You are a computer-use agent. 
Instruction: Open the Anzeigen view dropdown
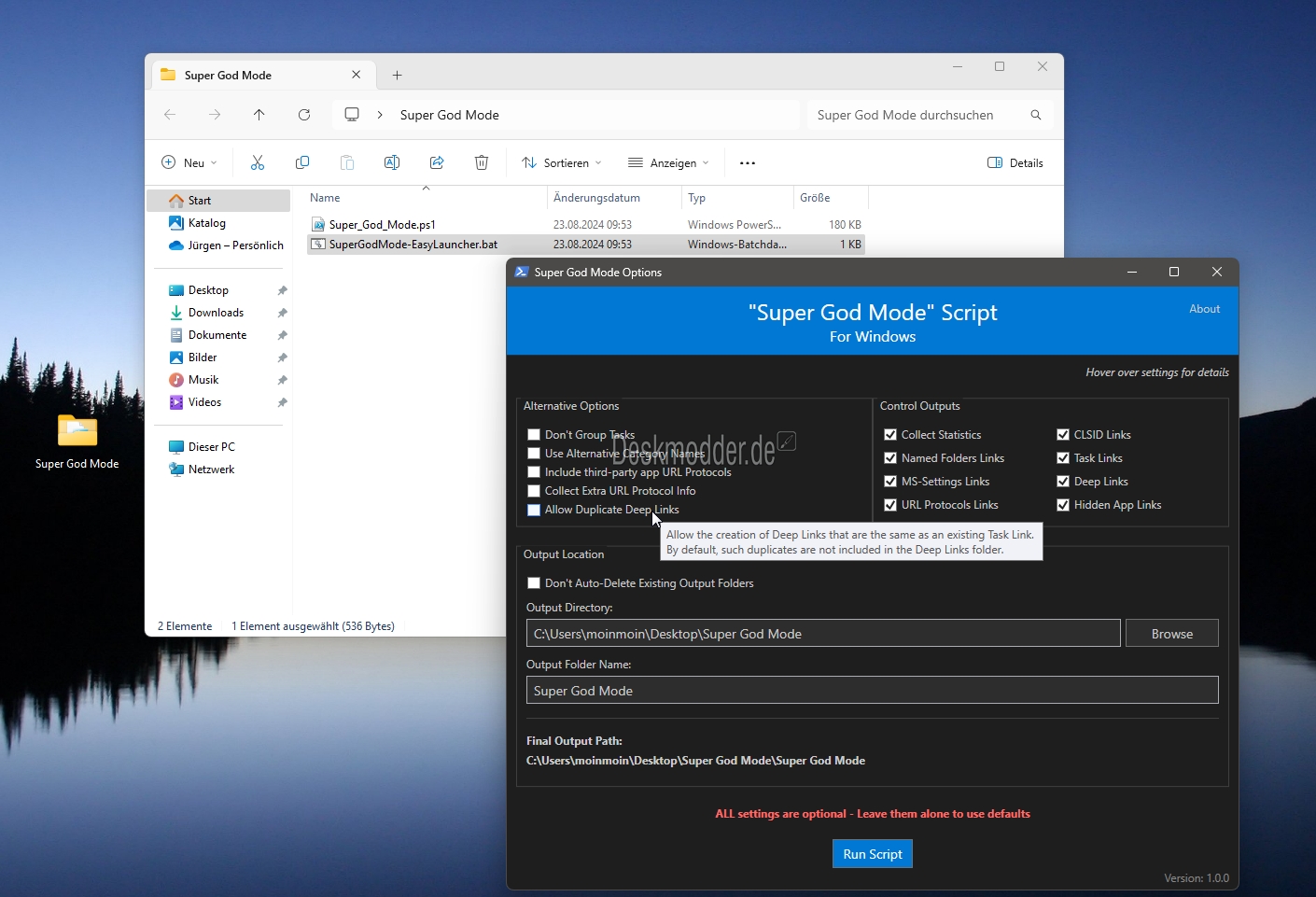pyautogui.click(x=668, y=162)
